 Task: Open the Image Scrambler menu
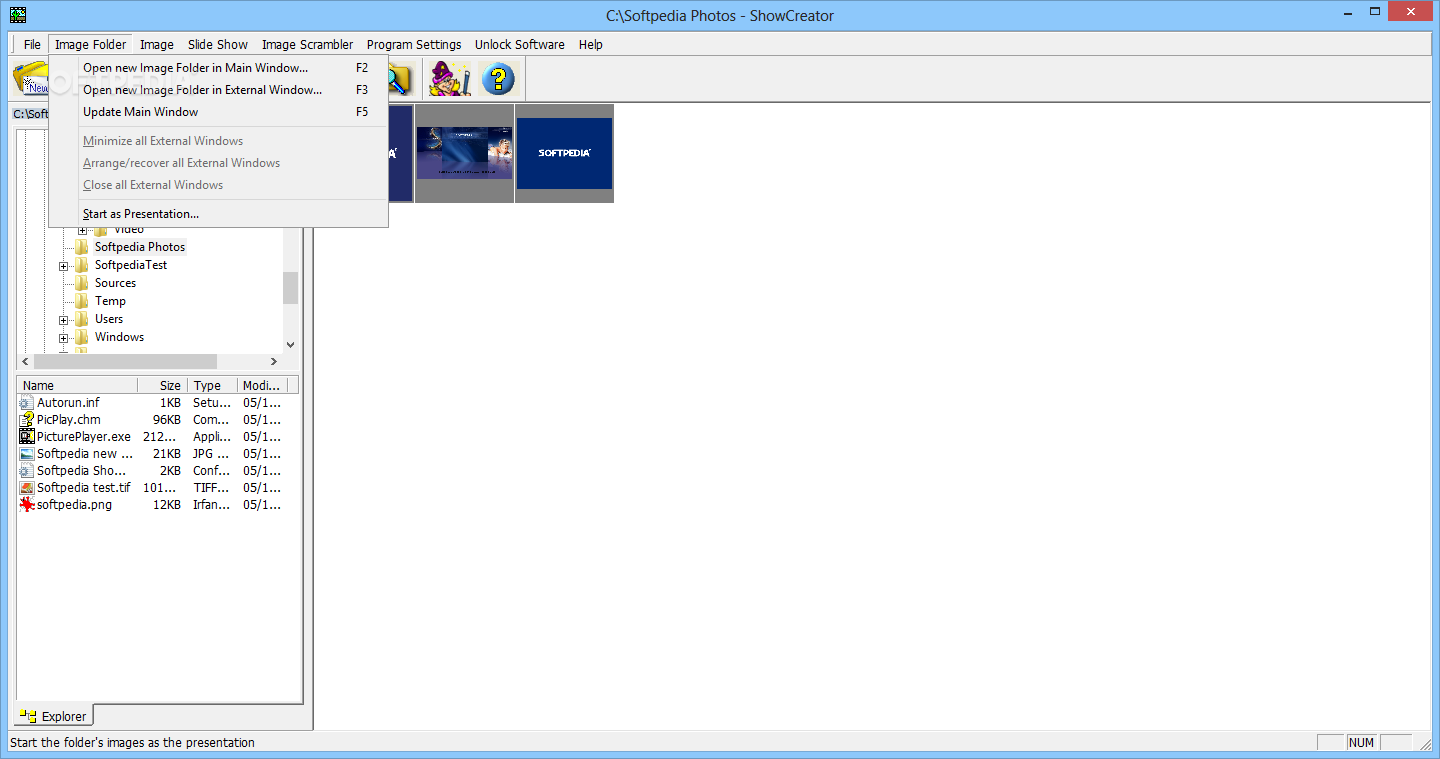(308, 44)
